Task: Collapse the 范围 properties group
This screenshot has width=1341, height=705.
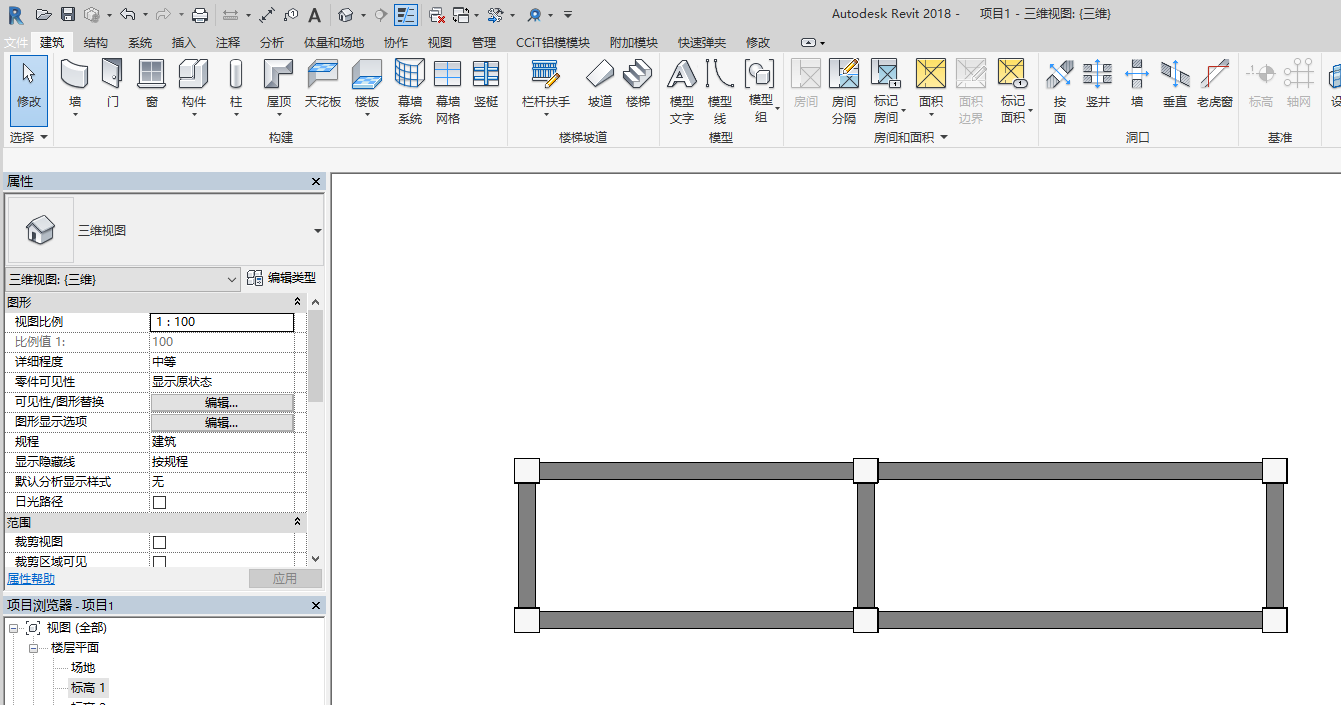Action: coord(298,522)
